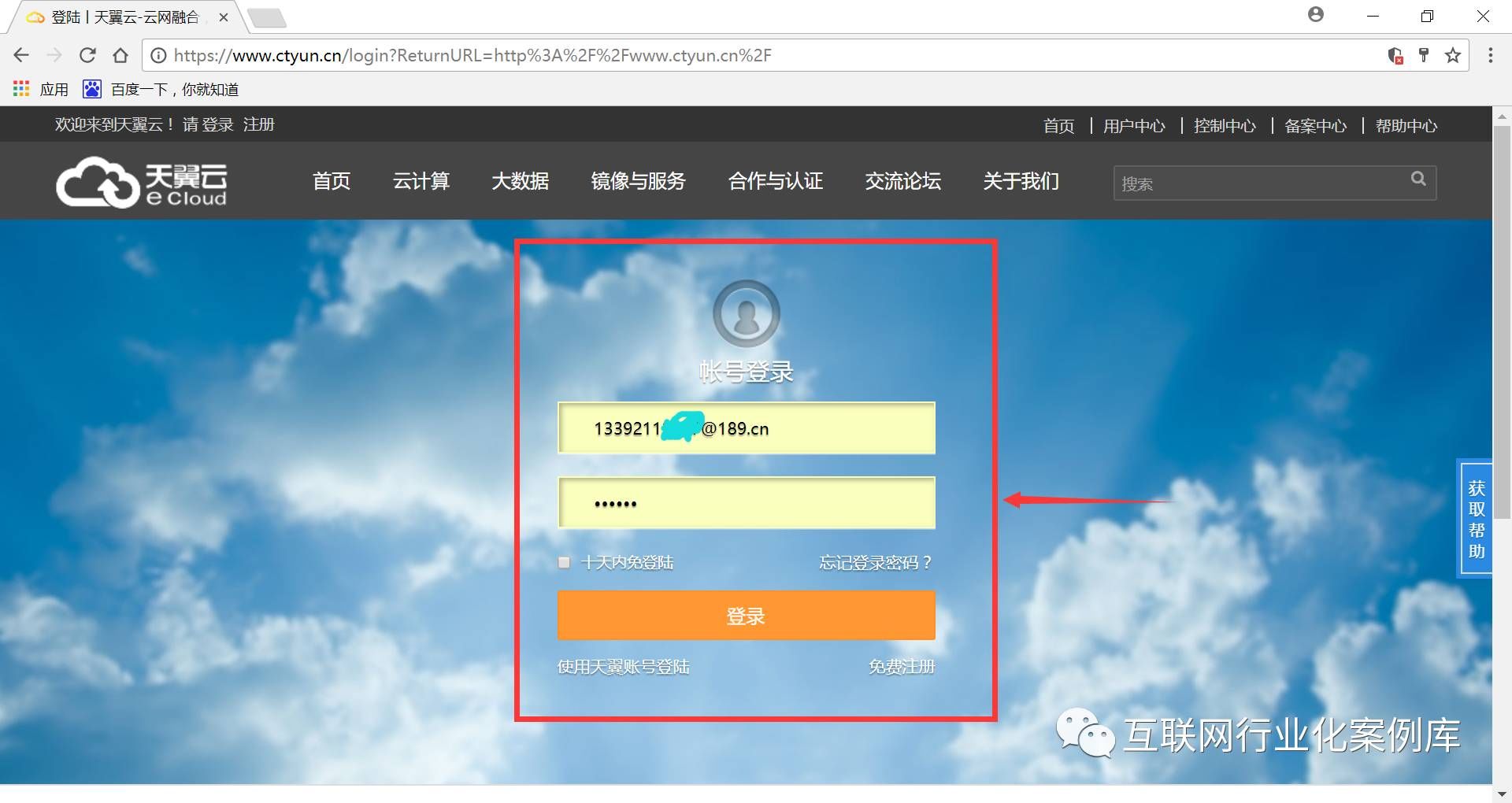1512x803 pixels.
Task: Click the browser home icon
Action: point(120,55)
